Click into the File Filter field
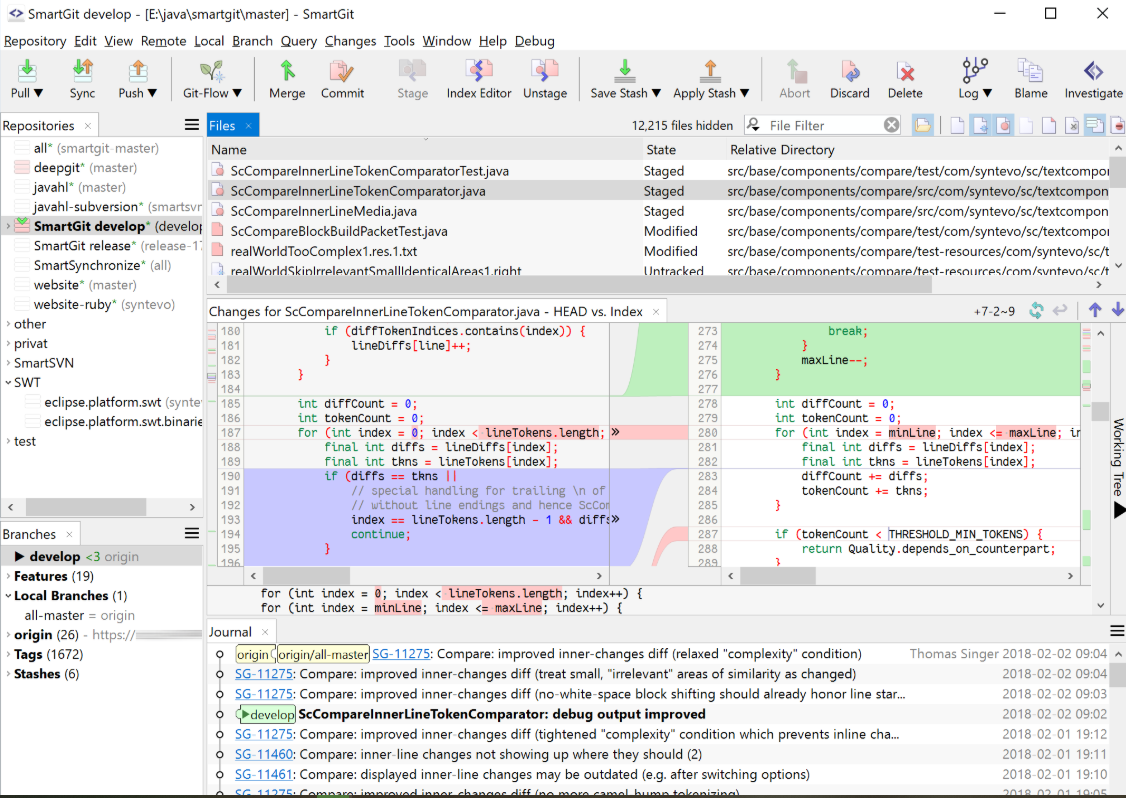1126x798 pixels. tap(823, 125)
